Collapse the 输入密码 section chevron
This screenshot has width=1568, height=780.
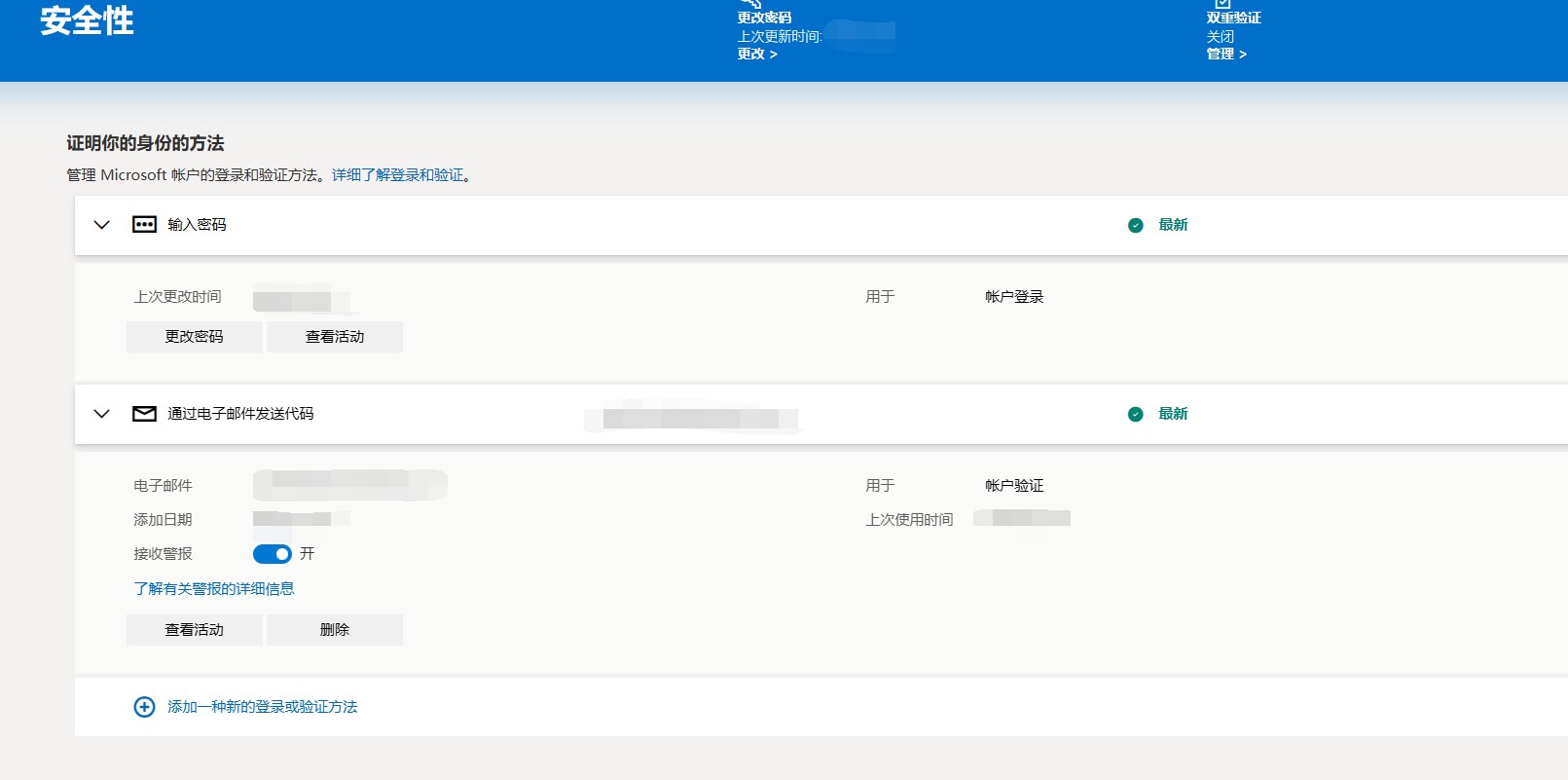click(101, 225)
